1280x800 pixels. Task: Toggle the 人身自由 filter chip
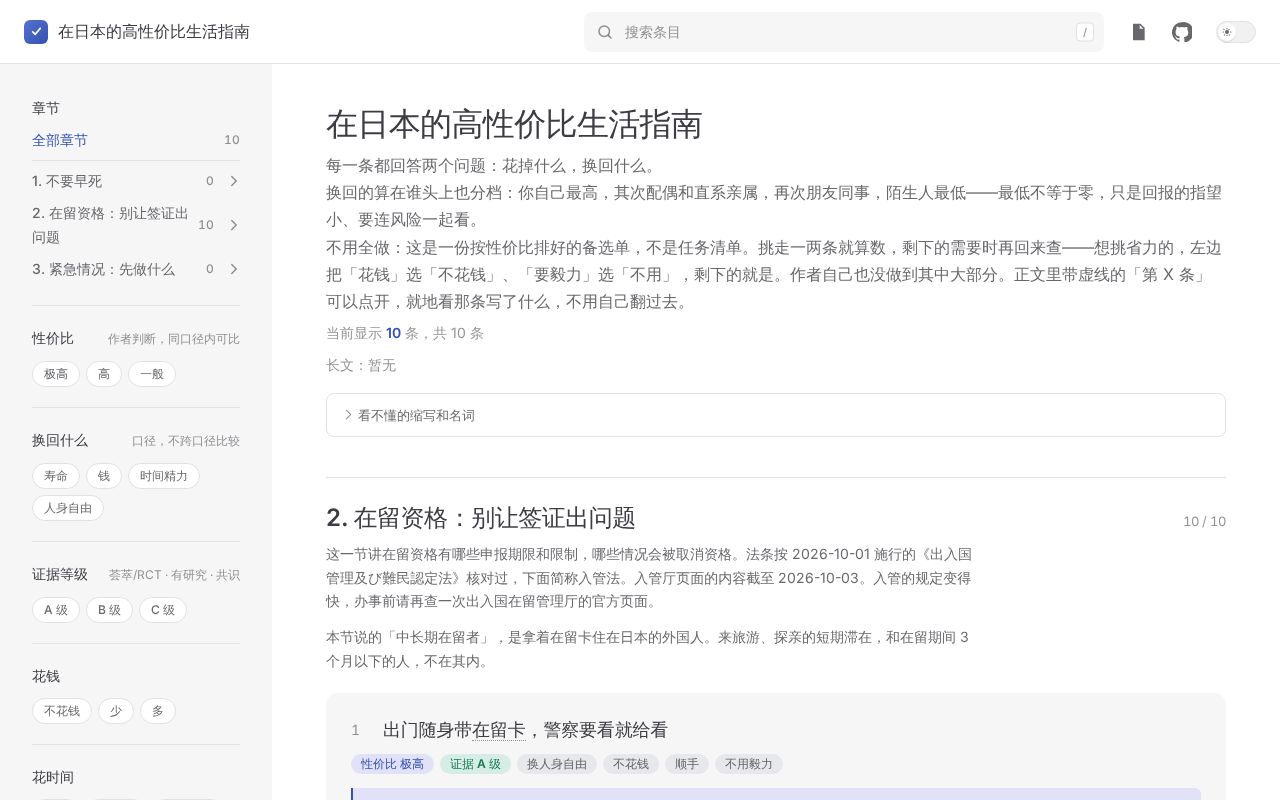68,508
